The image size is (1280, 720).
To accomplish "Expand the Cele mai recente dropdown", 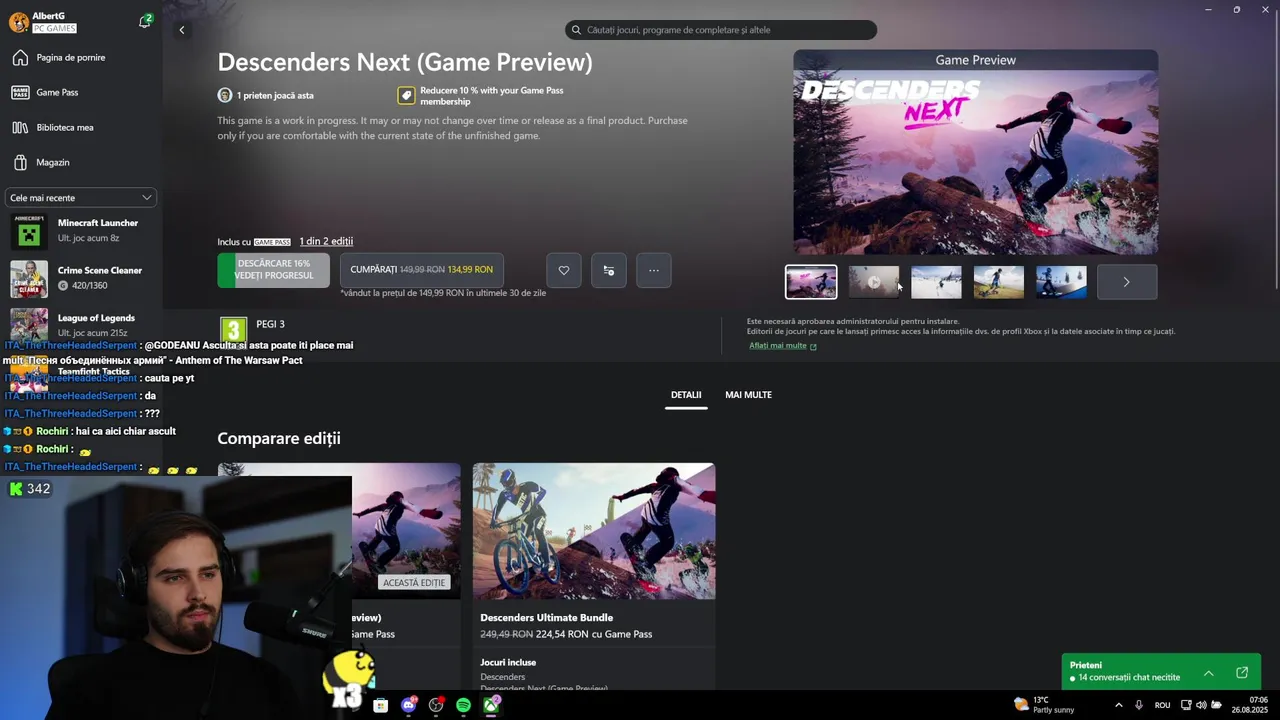I will [x=81, y=198].
